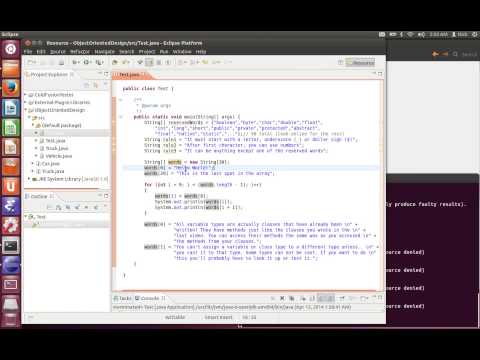Select the (default package) item
Viewport: 480px width, 360px height.
tap(58, 125)
